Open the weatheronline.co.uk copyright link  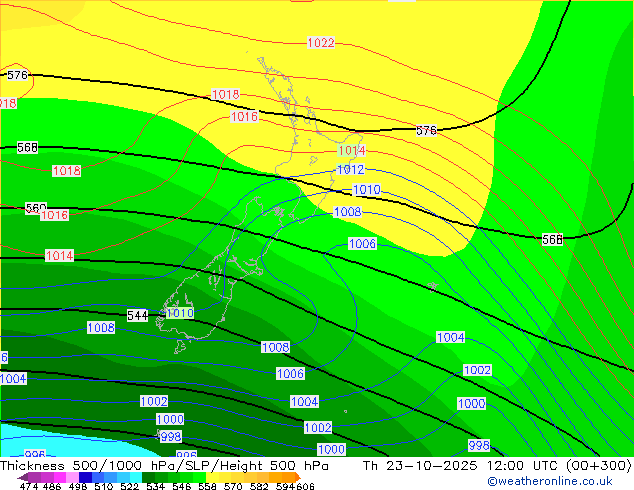[x=549, y=481]
